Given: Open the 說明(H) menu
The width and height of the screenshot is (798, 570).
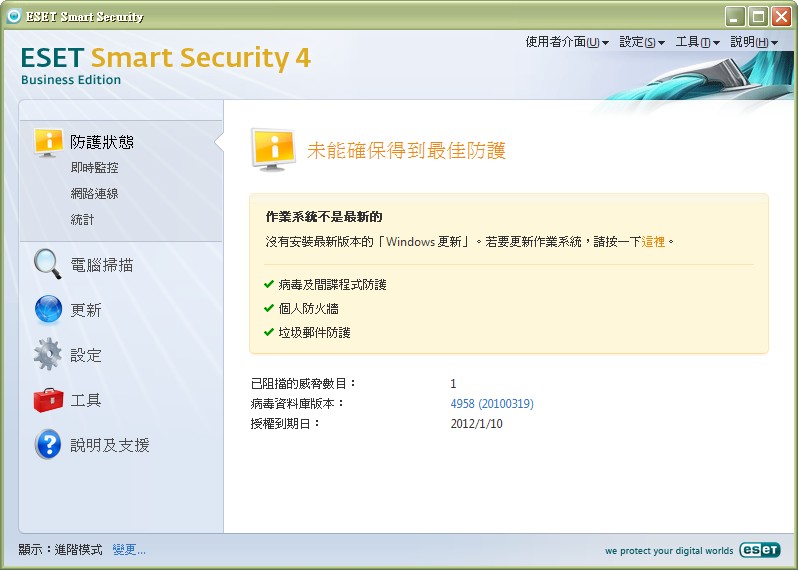Looking at the screenshot, I should point(753,42).
